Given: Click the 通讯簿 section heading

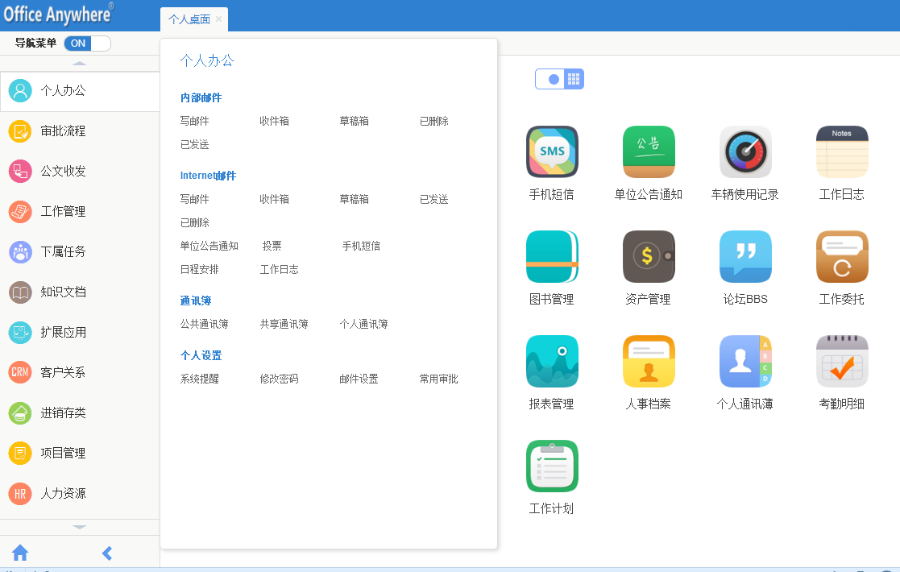Looking at the screenshot, I should point(196,301).
